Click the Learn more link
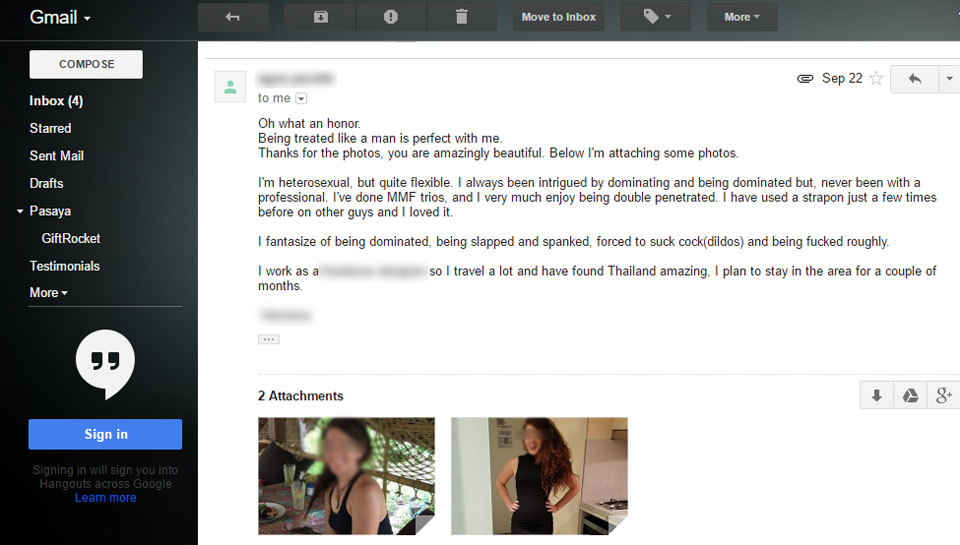The image size is (960, 545). (105, 498)
